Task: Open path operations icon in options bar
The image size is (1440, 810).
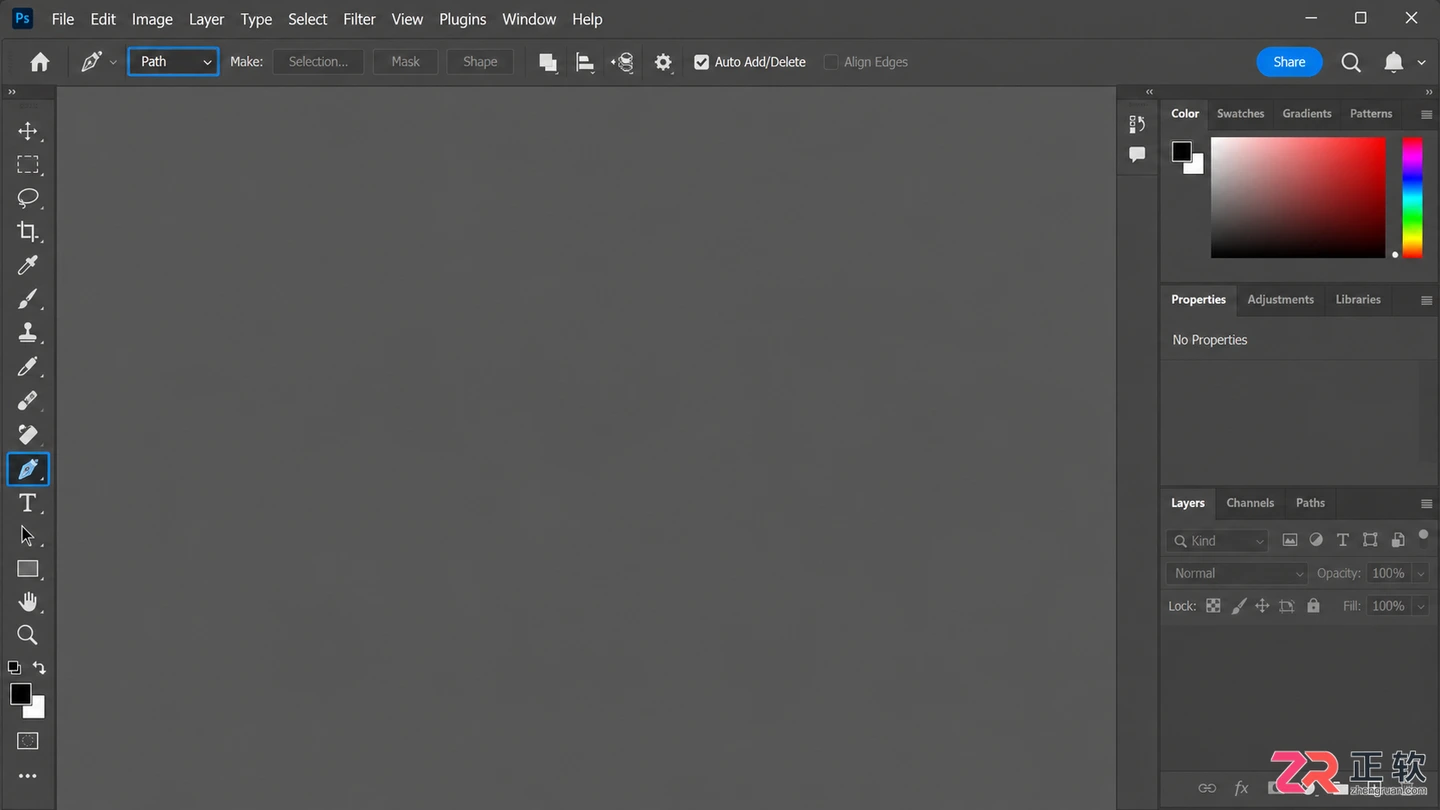Action: (x=548, y=62)
